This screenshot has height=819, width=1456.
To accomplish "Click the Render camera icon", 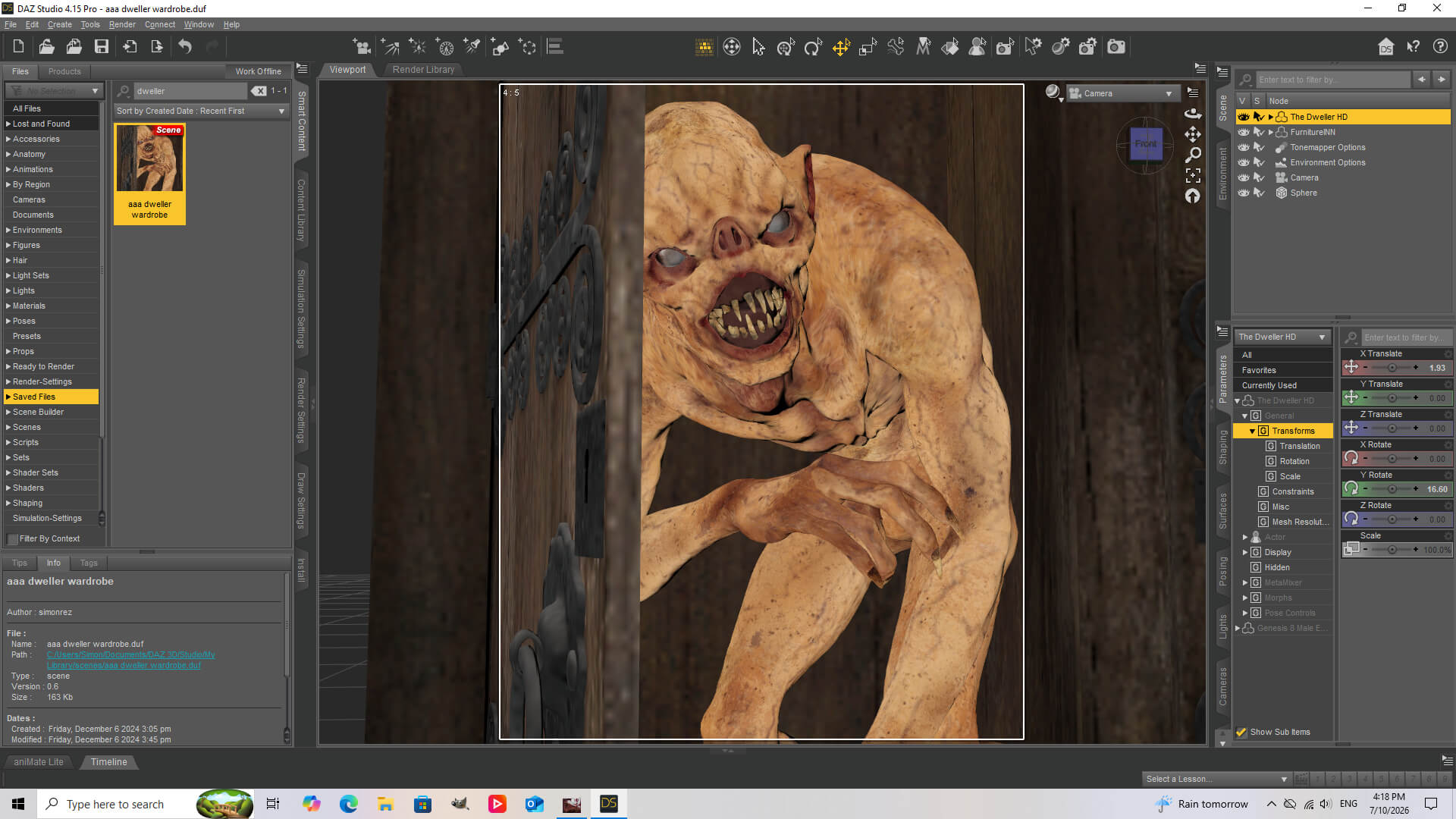I will pyautogui.click(x=1116, y=47).
